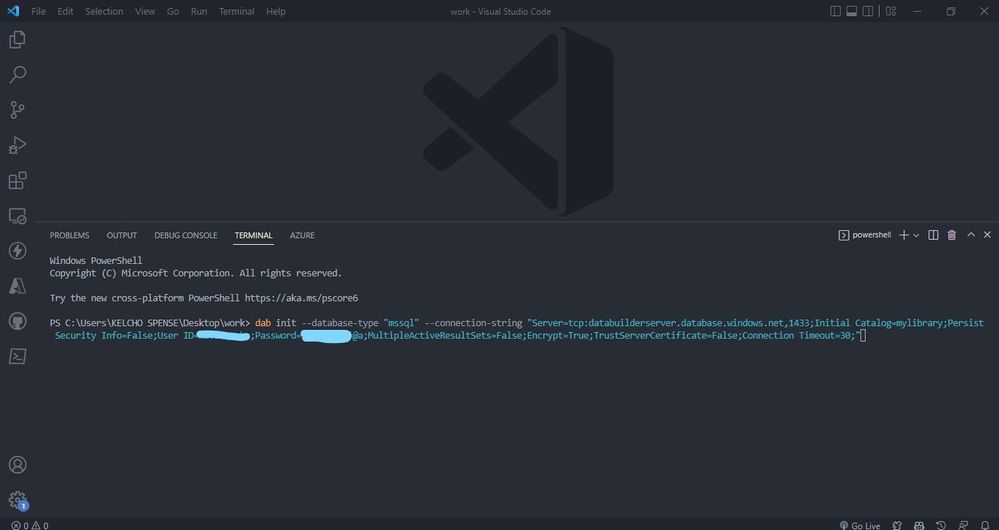Viewport: 999px width, 530px height.
Task: Click the terminal prompt path text 'C:\Users\KELCHO SPENSE\Desktop\work>'
Action: pos(157,323)
